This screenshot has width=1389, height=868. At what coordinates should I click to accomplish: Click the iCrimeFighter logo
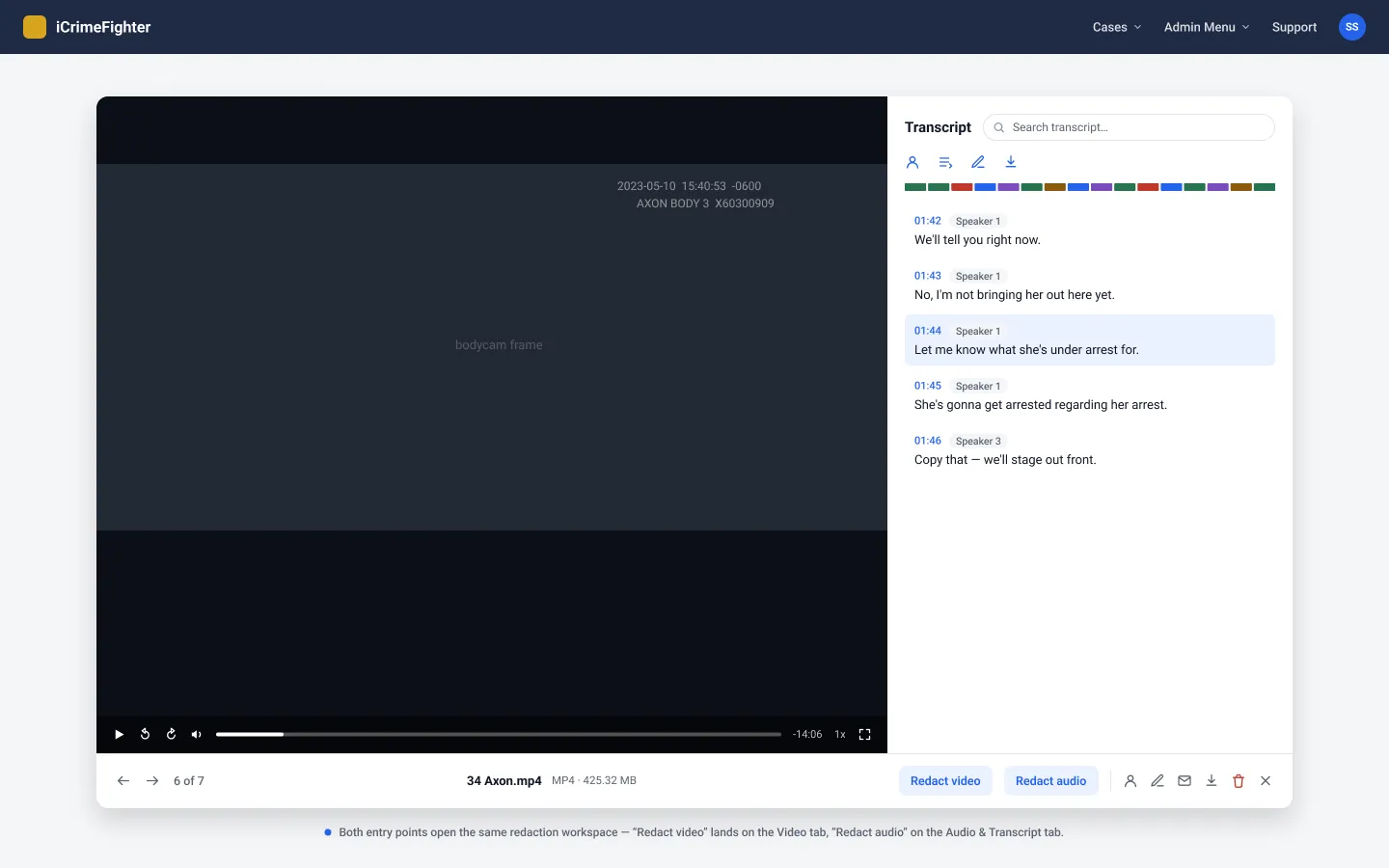(x=87, y=27)
